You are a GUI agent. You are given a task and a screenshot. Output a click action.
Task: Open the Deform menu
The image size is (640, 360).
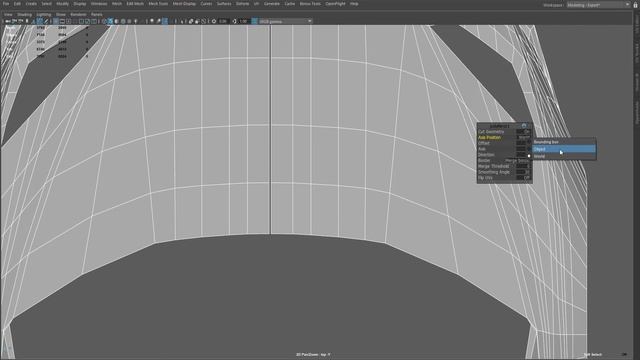coord(242,4)
